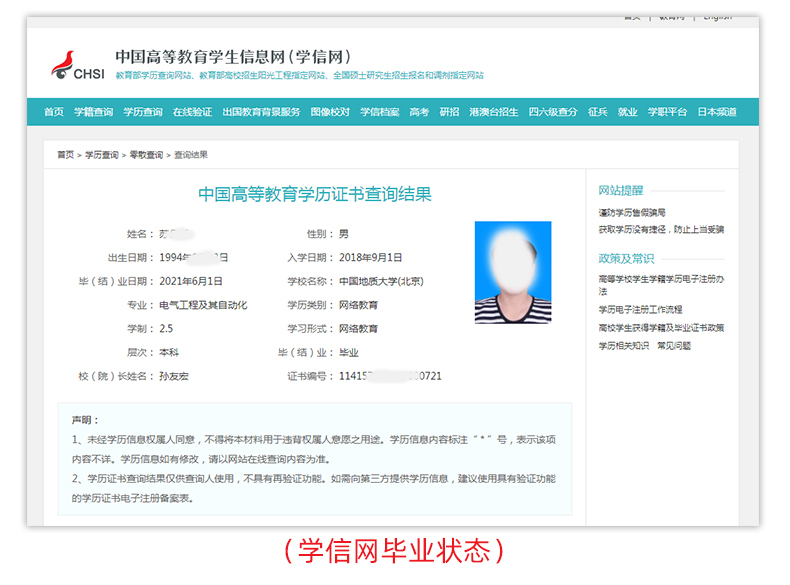The image size is (790, 585).
Task: Open 学信档案 navigation item
Action: tap(379, 112)
